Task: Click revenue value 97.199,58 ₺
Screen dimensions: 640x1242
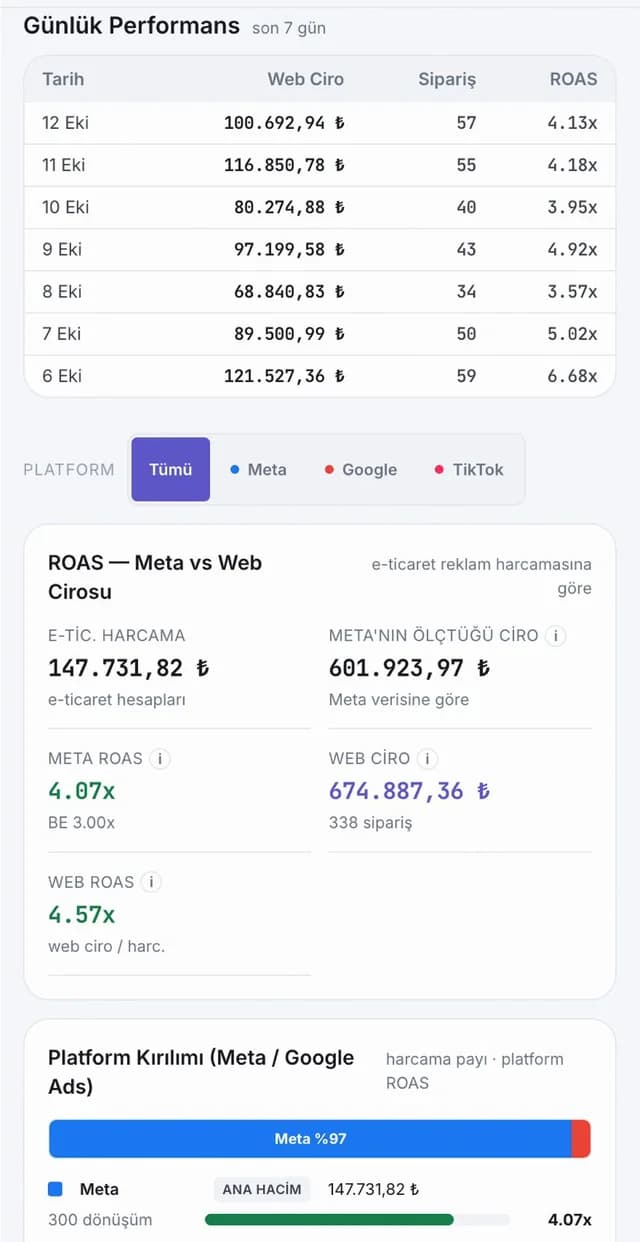Action: 290,249
